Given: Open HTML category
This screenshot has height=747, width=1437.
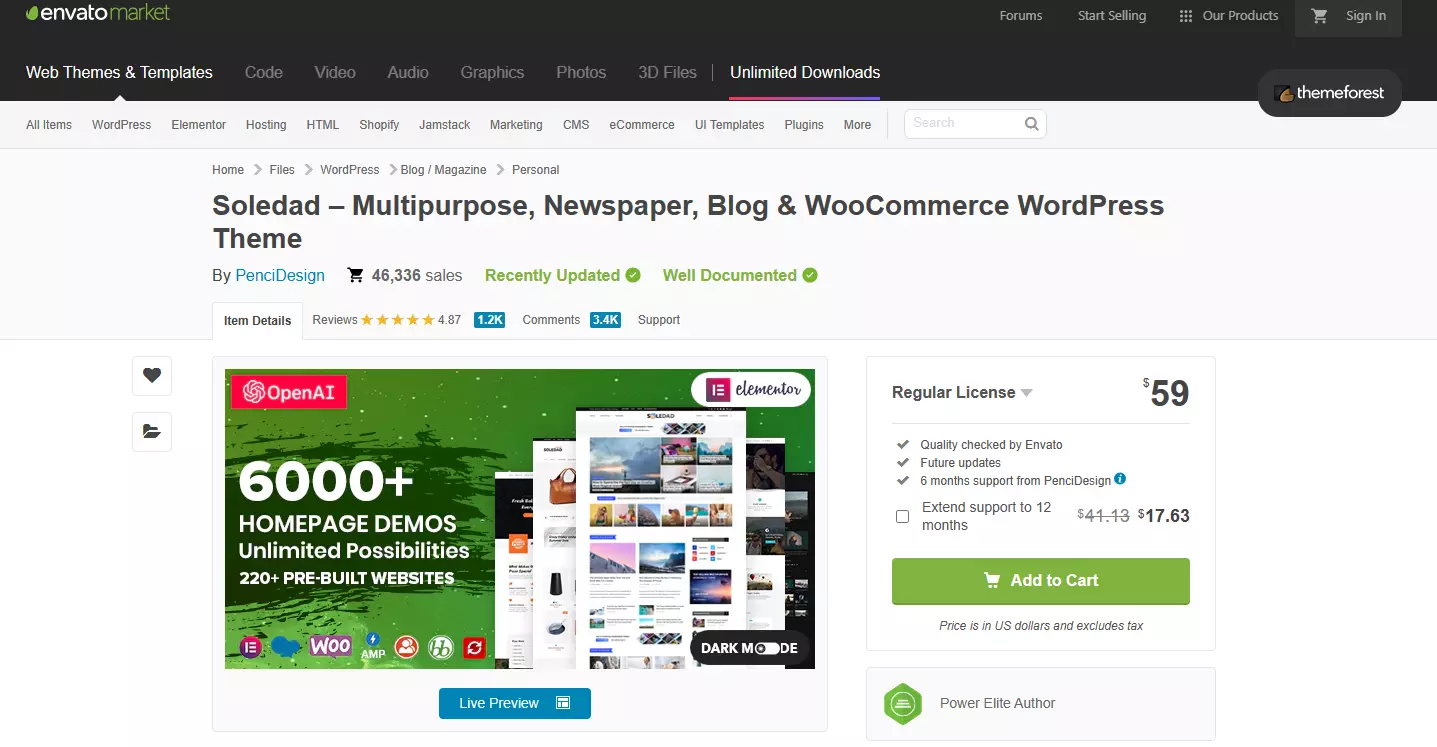Looking at the screenshot, I should coord(323,125).
